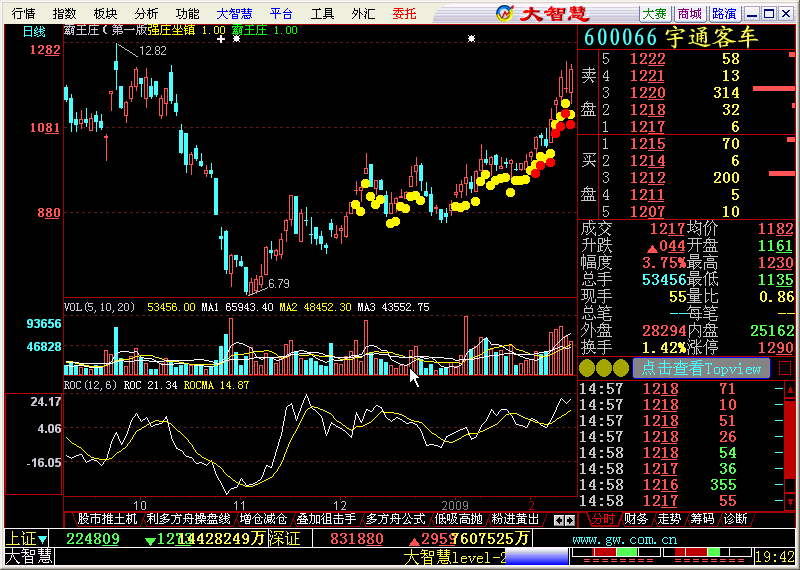Open the 上证 index dropdown arrow
Screen dimensions: 800x570
(x=42, y=539)
